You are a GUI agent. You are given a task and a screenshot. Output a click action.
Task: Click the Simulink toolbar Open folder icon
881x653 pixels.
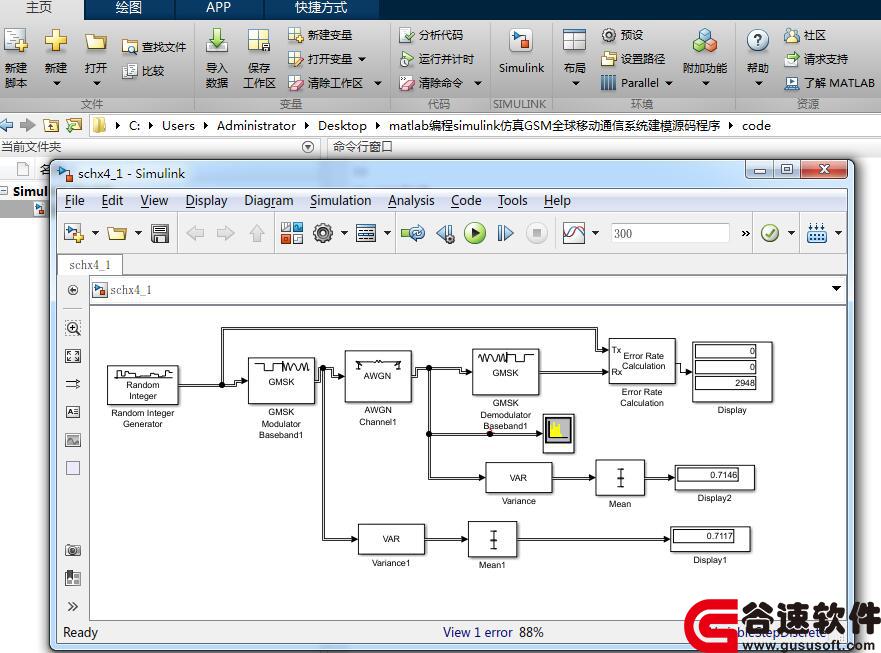117,233
